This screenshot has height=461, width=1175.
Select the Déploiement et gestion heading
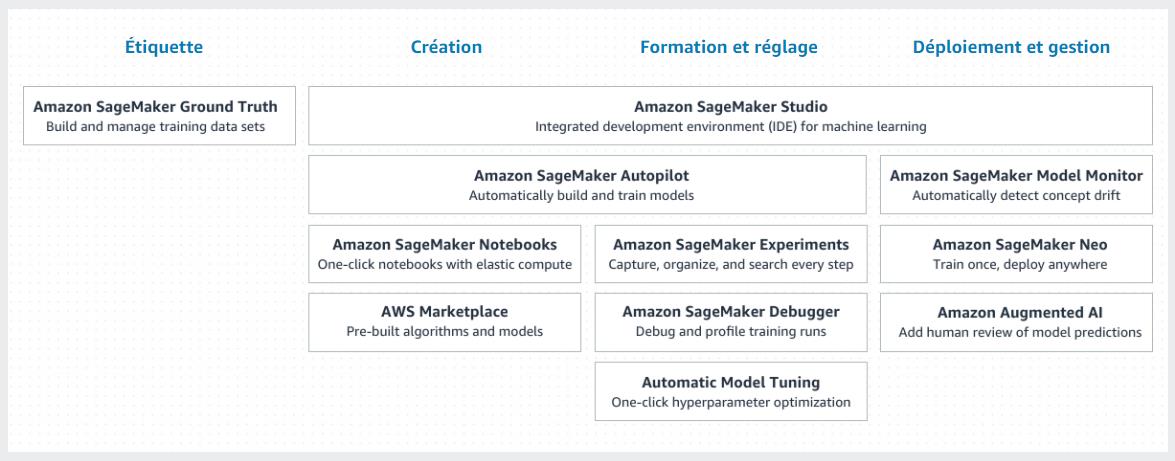pyautogui.click(x=1011, y=47)
